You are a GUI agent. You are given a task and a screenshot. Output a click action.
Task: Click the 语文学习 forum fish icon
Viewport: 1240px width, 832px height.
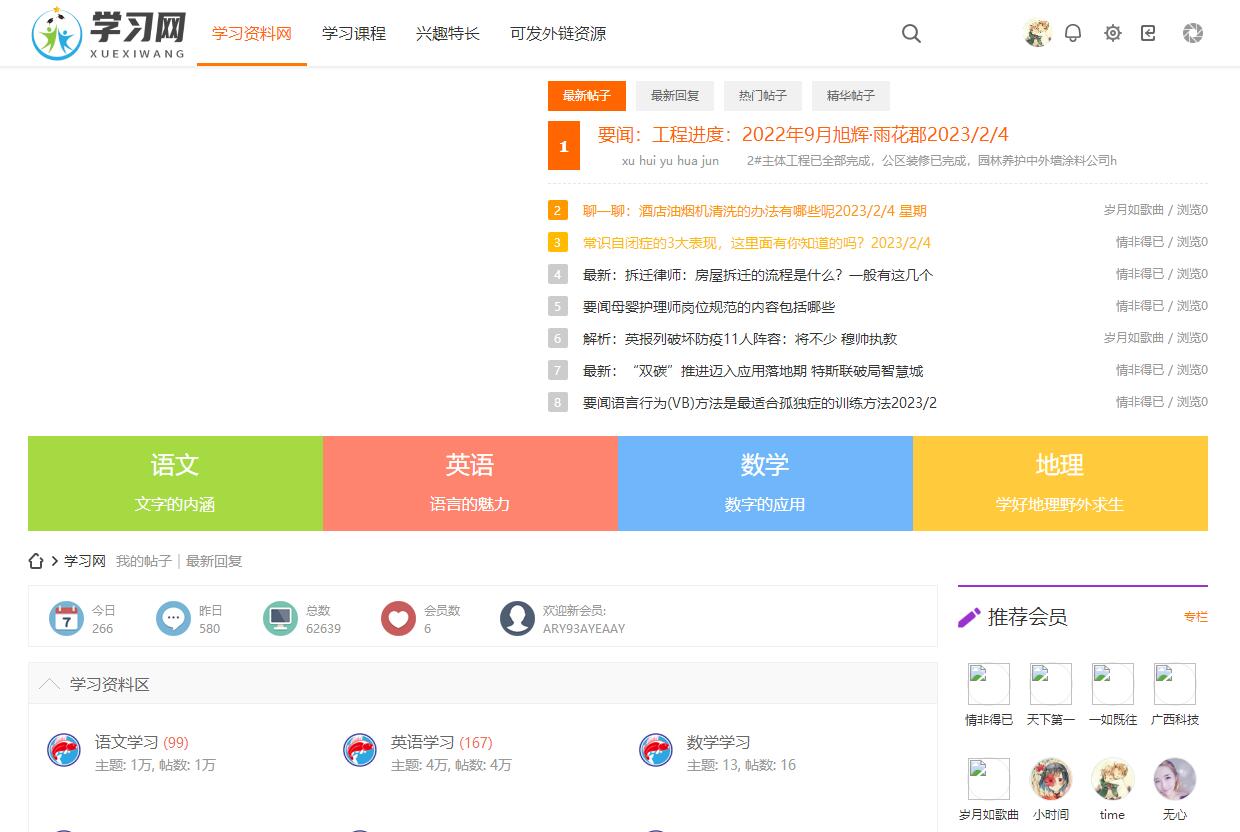(x=63, y=750)
